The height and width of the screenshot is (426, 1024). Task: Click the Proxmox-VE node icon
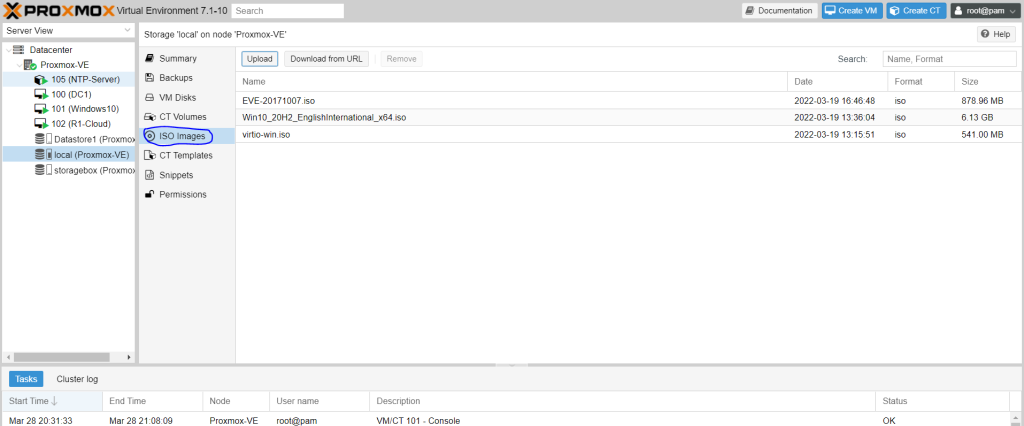click(x=30, y=65)
